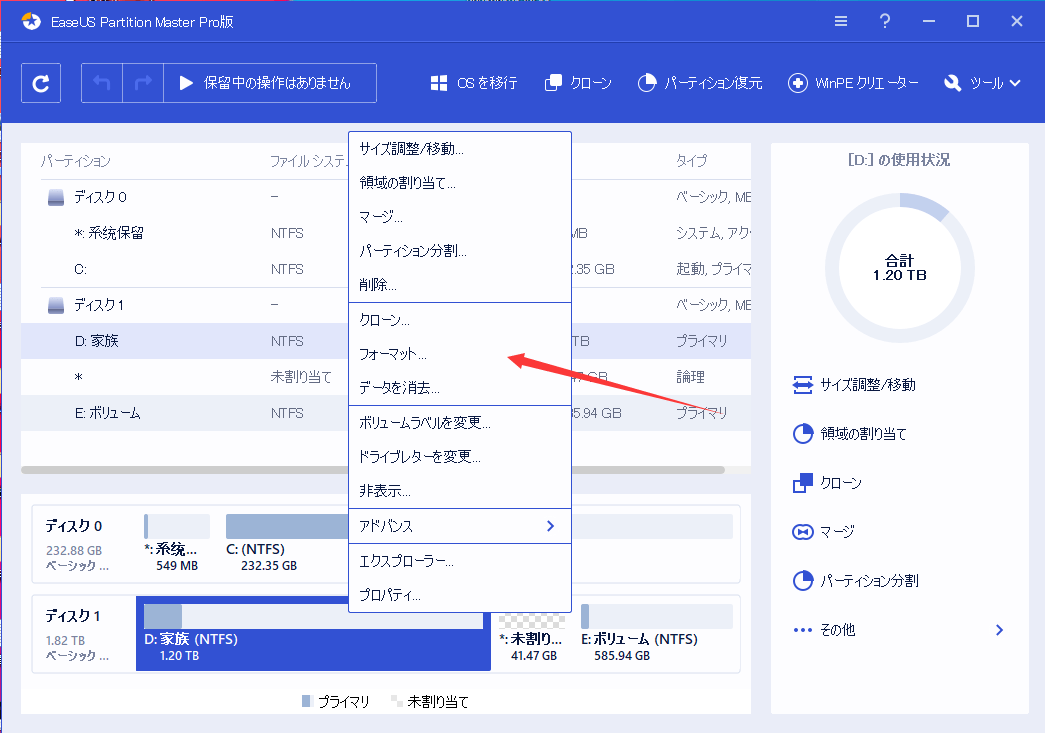Click the partition list horizontal scrollbar
The height and width of the screenshot is (733, 1045).
pyautogui.click(x=373, y=470)
